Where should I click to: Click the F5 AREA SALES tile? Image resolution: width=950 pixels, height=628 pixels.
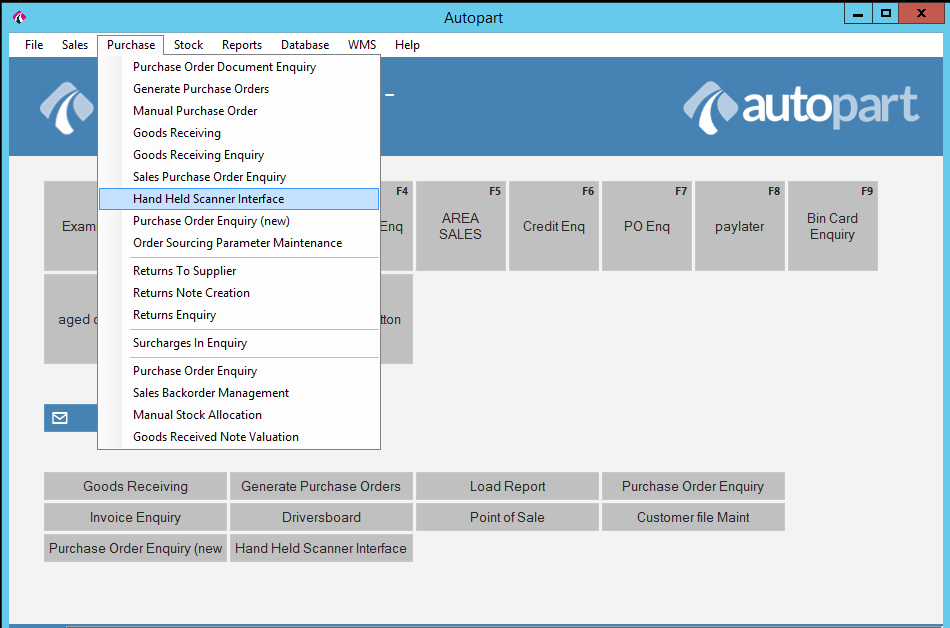460,226
